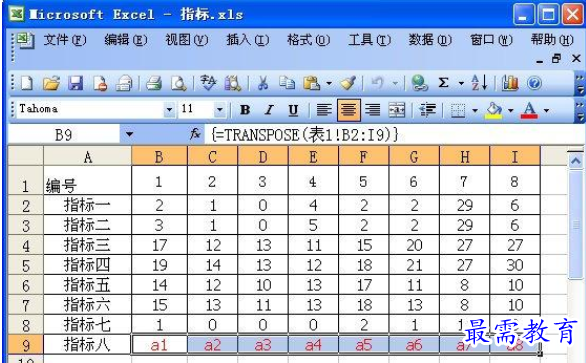Viewport: 586px width, 363px height.
Task: Open the 编辑(E) menu
Action: tap(126, 40)
